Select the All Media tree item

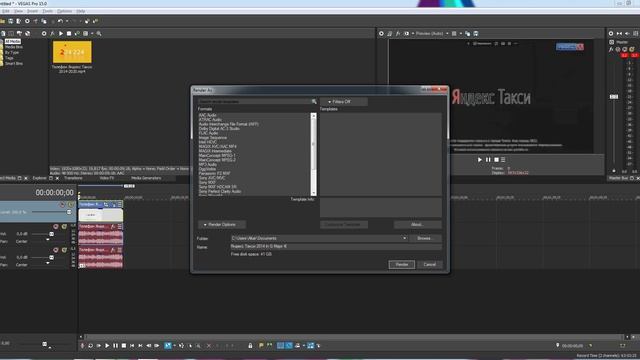[13, 42]
